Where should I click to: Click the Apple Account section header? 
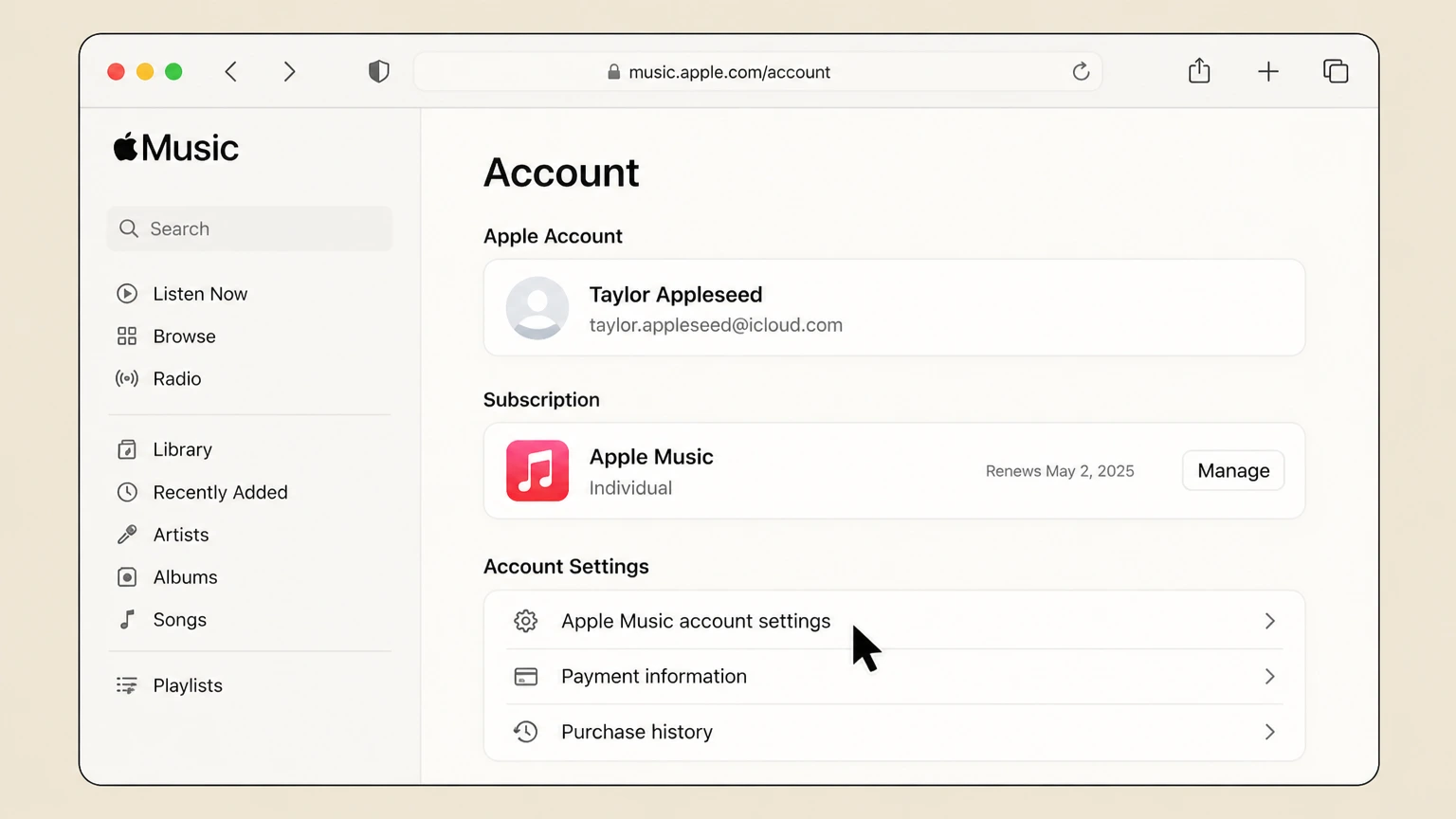(x=553, y=236)
